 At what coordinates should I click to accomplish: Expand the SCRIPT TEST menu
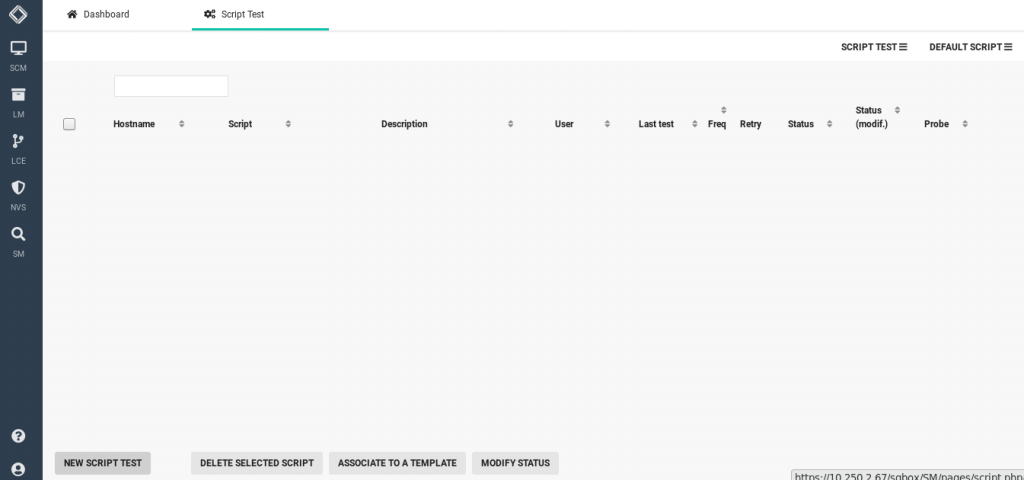click(x=873, y=47)
